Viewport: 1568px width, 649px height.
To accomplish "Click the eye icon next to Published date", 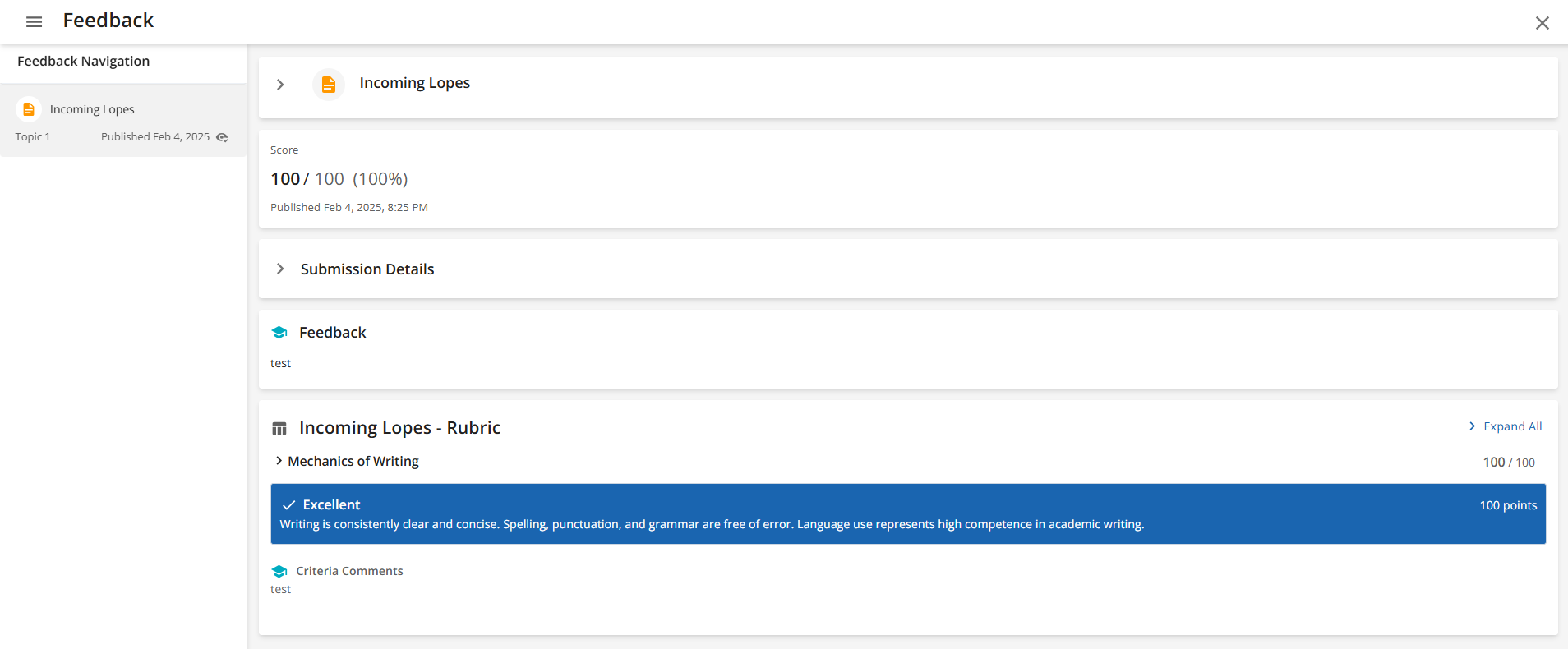I will point(222,137).
